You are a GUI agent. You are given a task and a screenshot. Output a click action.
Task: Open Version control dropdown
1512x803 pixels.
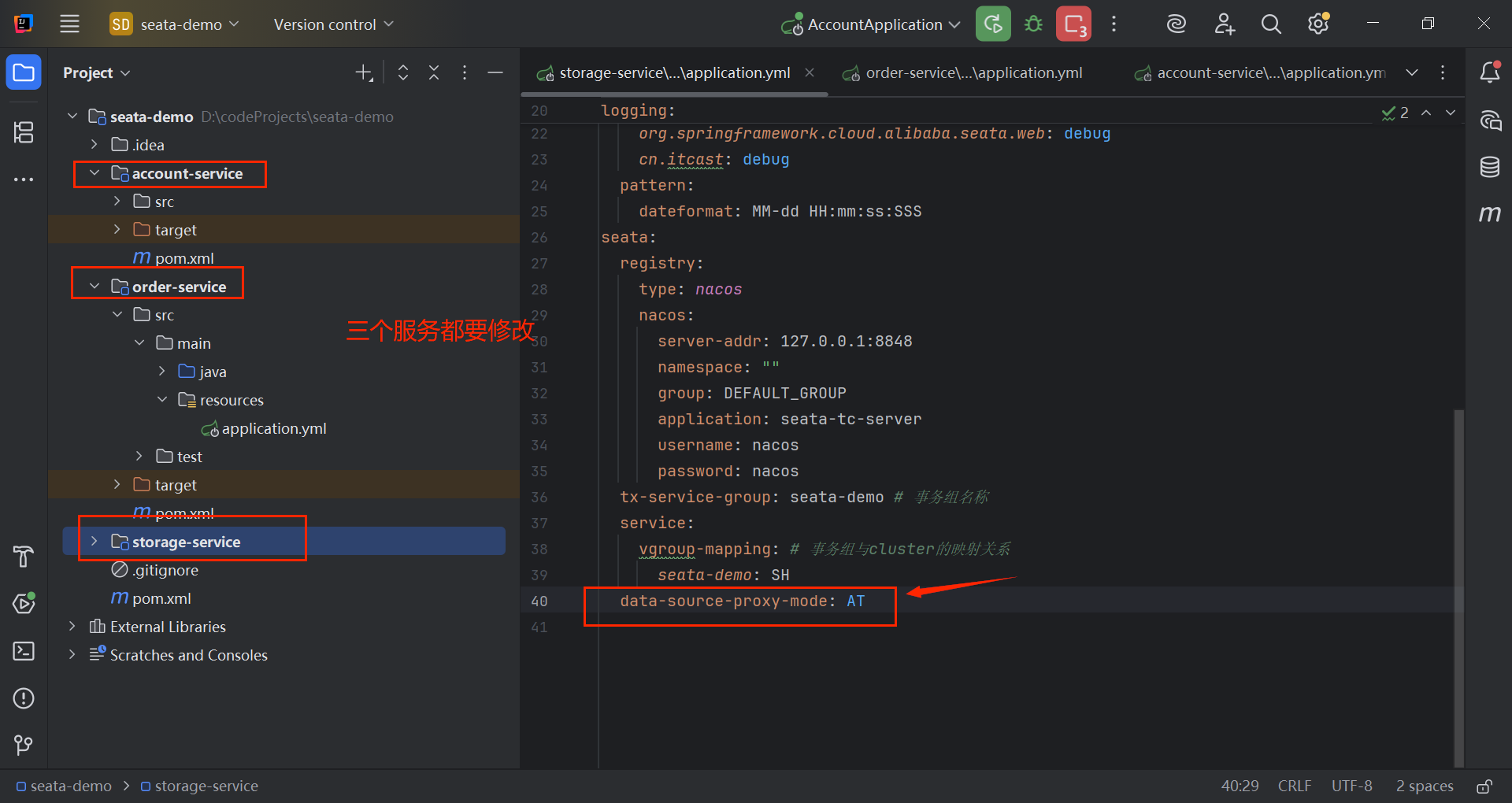(333, 24)
